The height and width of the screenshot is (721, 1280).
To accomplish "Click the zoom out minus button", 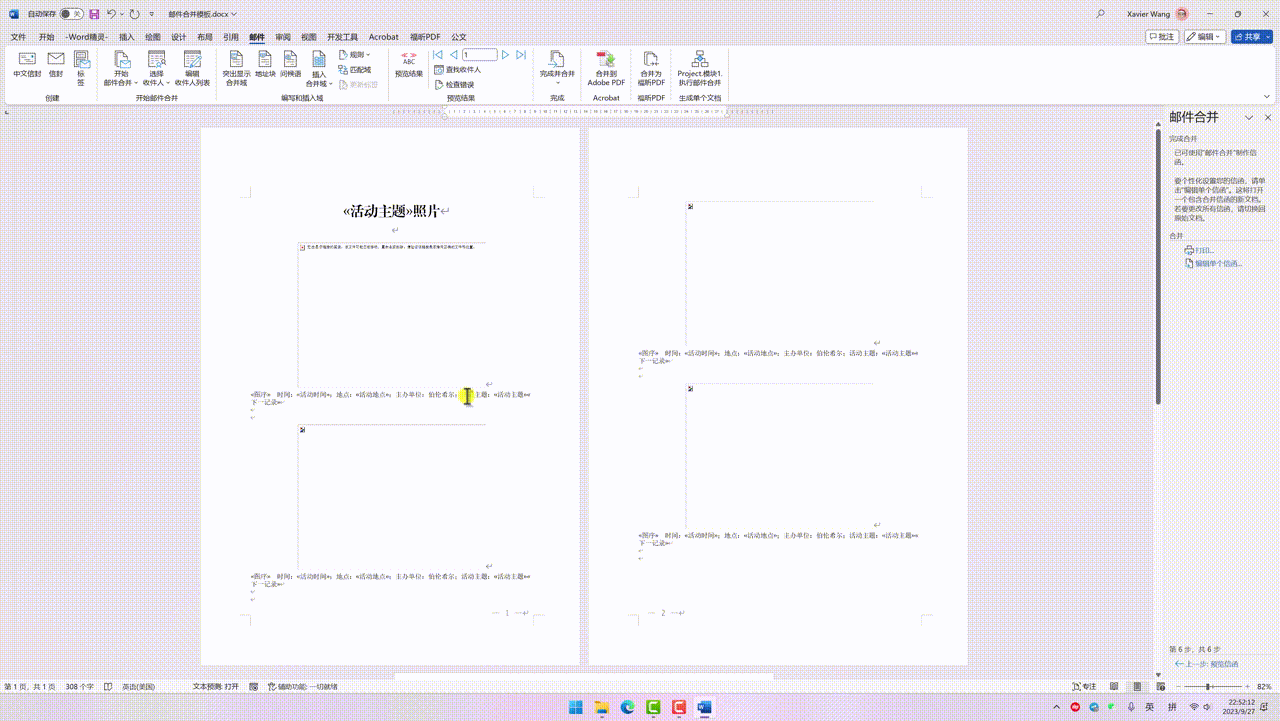I will coord(1177,687).
